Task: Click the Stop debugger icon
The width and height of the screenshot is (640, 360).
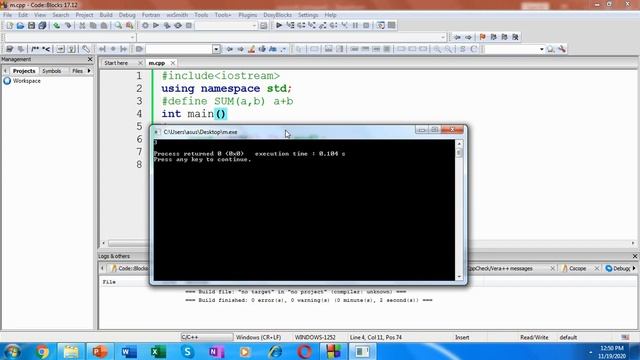Action: click(x=367, y=25)
